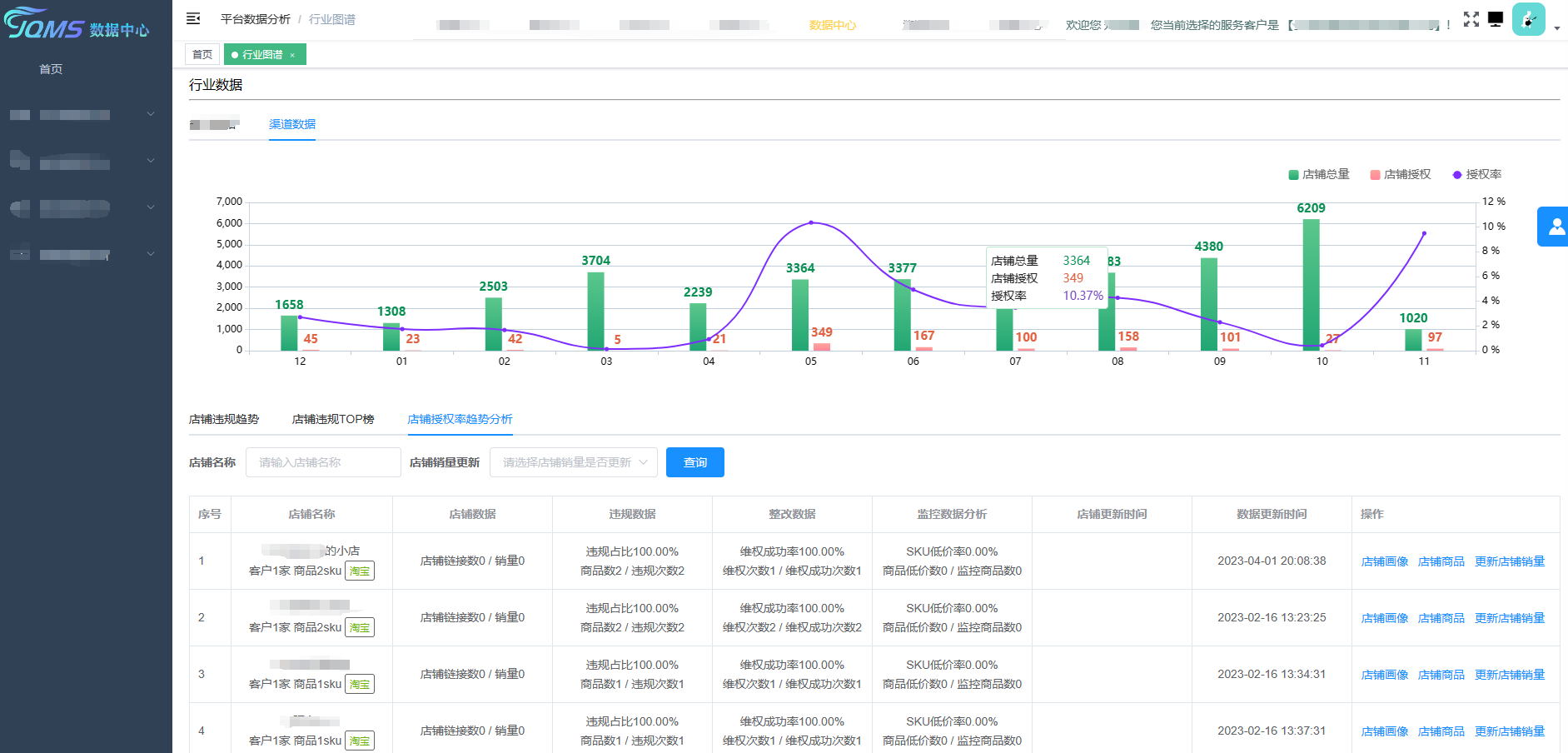Click the JOMS 数据中心 logo
This screenshot has height=753, width=1568.
(x=77, y=23)
